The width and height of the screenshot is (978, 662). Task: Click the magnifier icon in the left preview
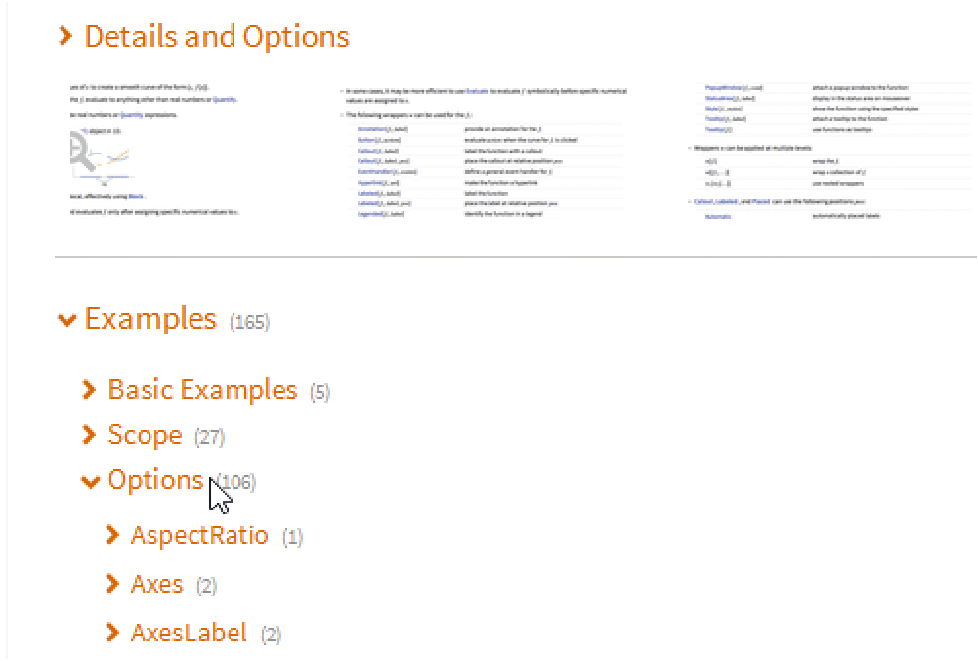click(x=79, y=151)
